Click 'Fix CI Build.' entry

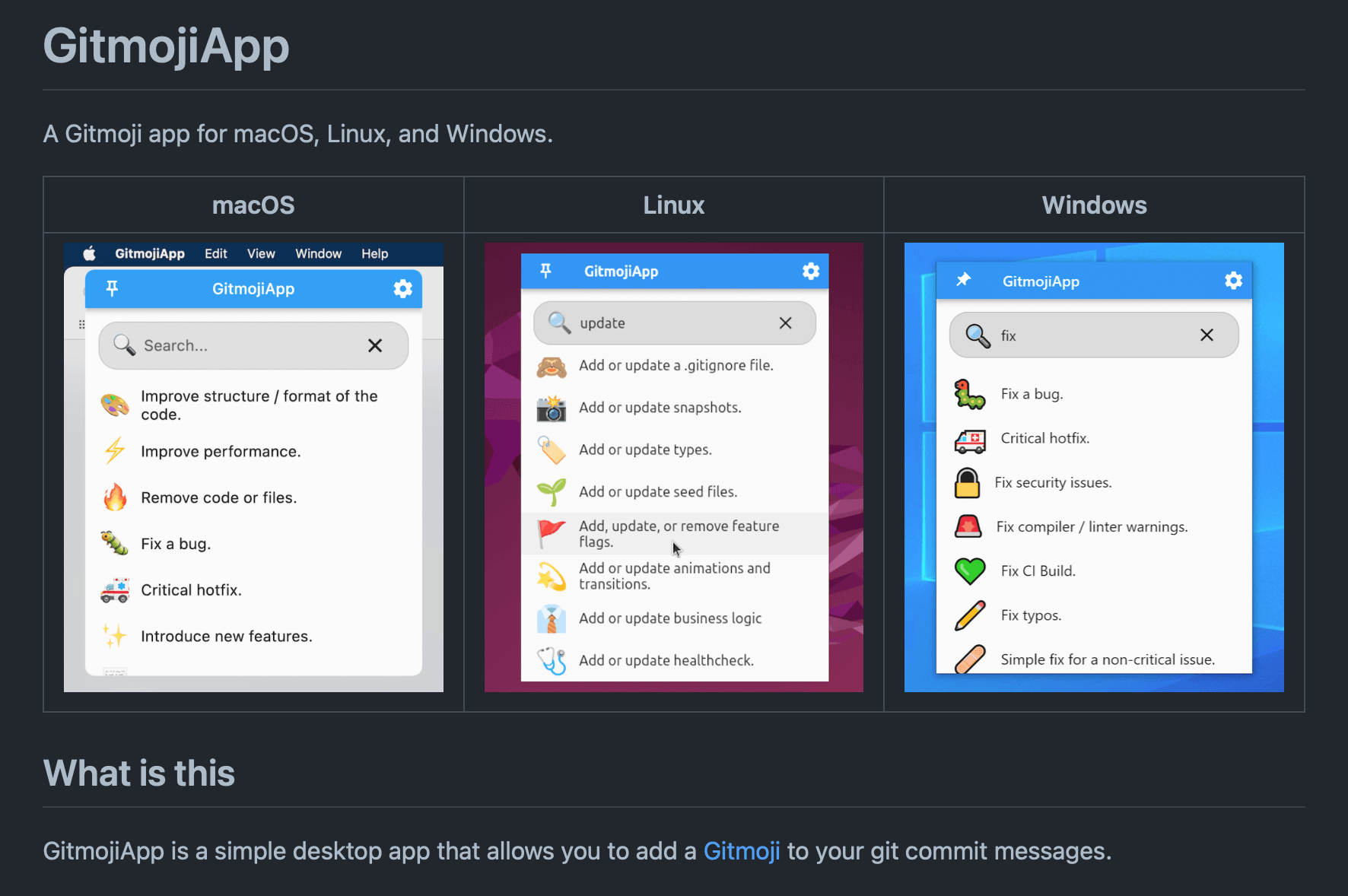1038,570
